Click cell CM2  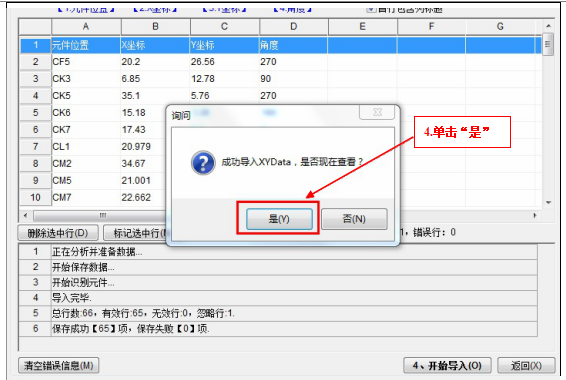click(86, 163)
